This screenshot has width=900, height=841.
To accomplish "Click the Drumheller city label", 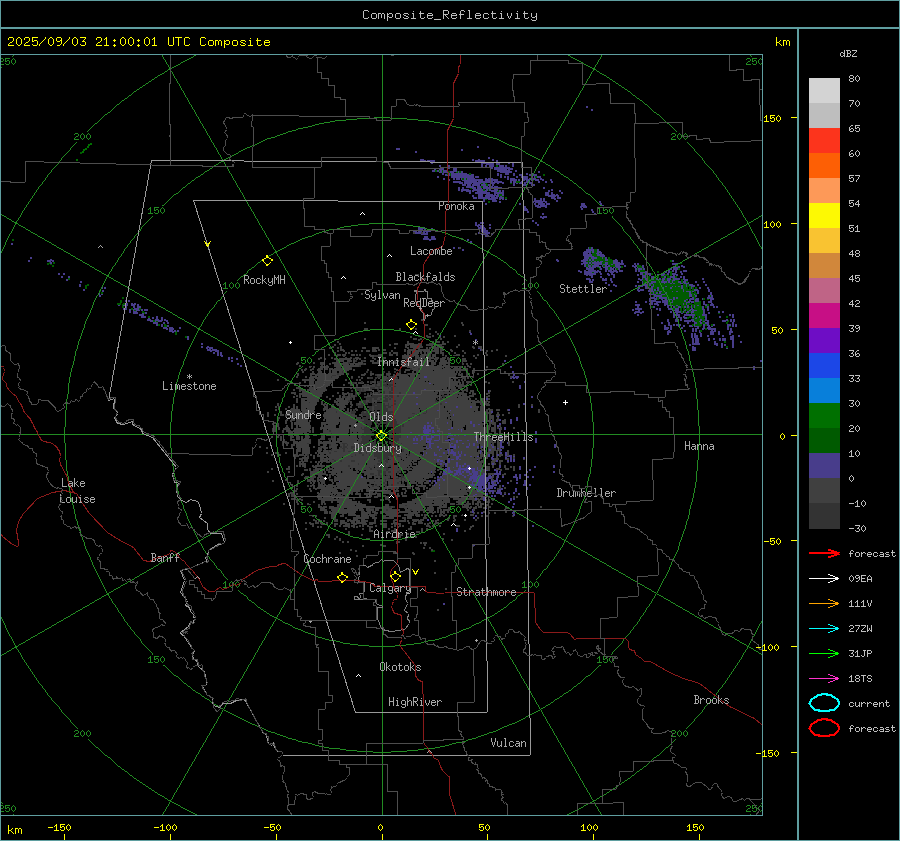I will click(586, 493).
